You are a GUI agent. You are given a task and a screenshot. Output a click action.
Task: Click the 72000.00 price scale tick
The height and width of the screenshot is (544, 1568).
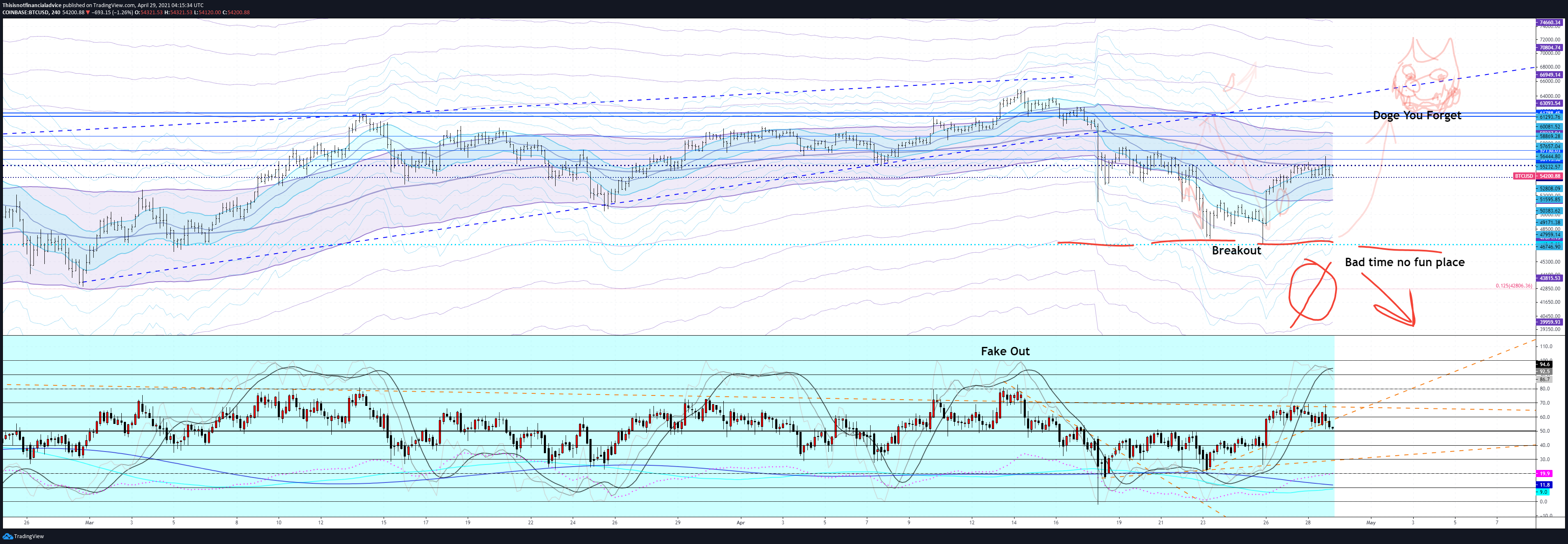coord(1550,40)
